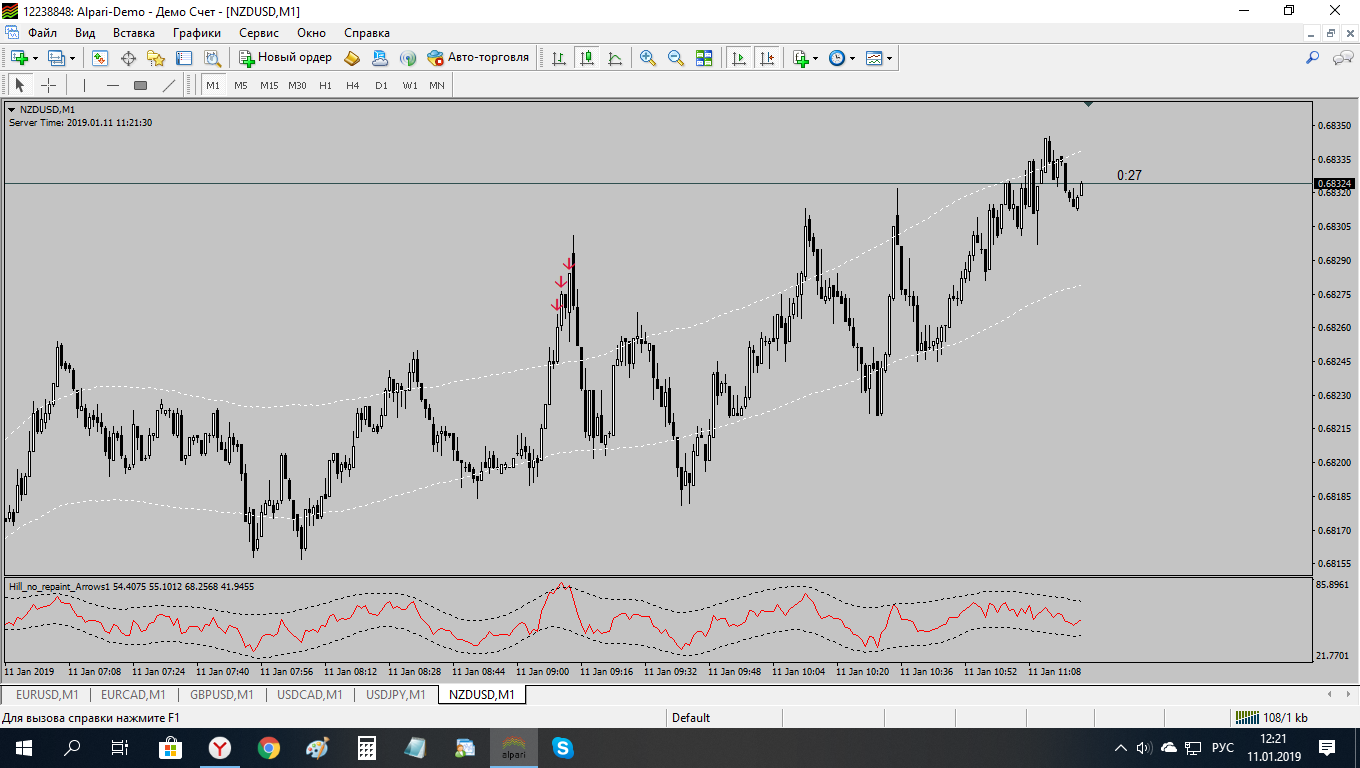1360x768 pixels.
Task: Select the H4 timeframe
Action: click(353, 85)
